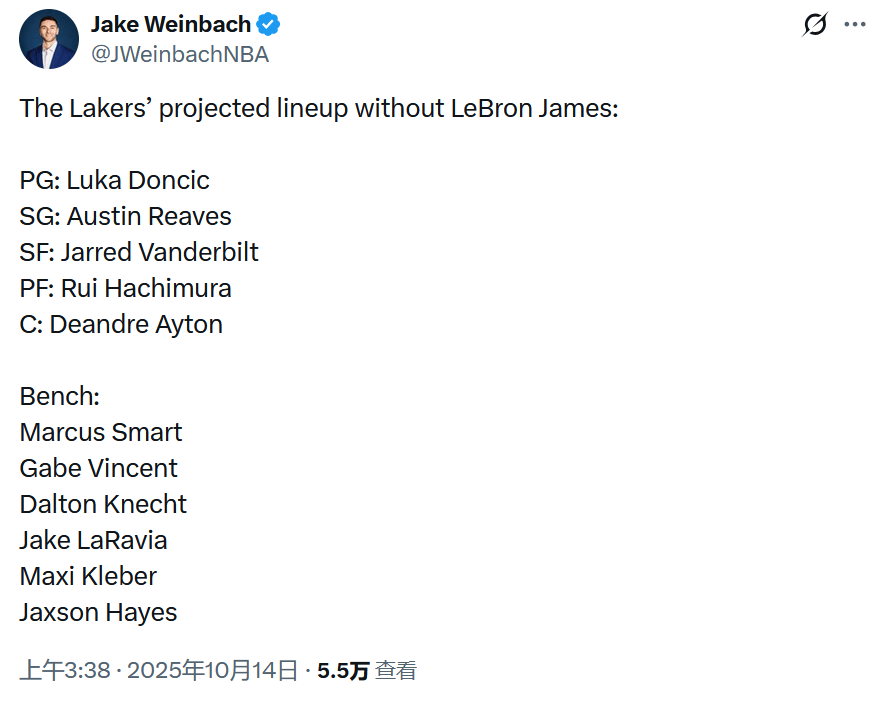Click the Lakers' projected lineup headline text

[x=319, y=108]
